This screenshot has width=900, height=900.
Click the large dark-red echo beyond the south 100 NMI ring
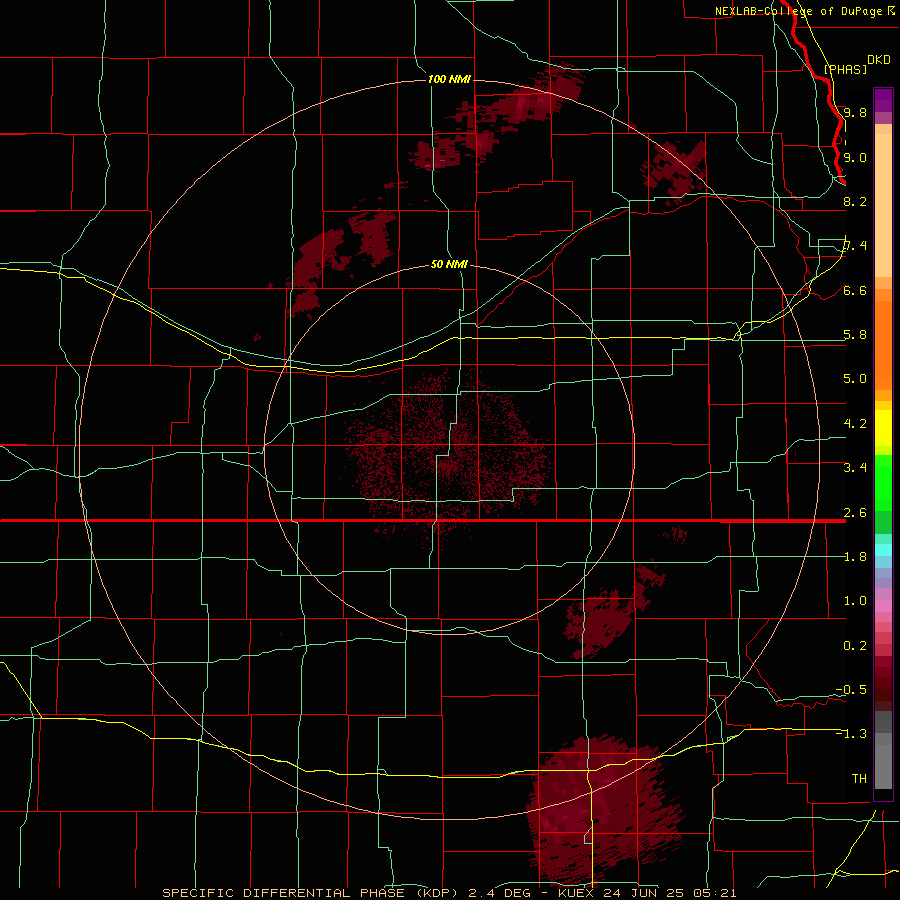tap(603, 809)
